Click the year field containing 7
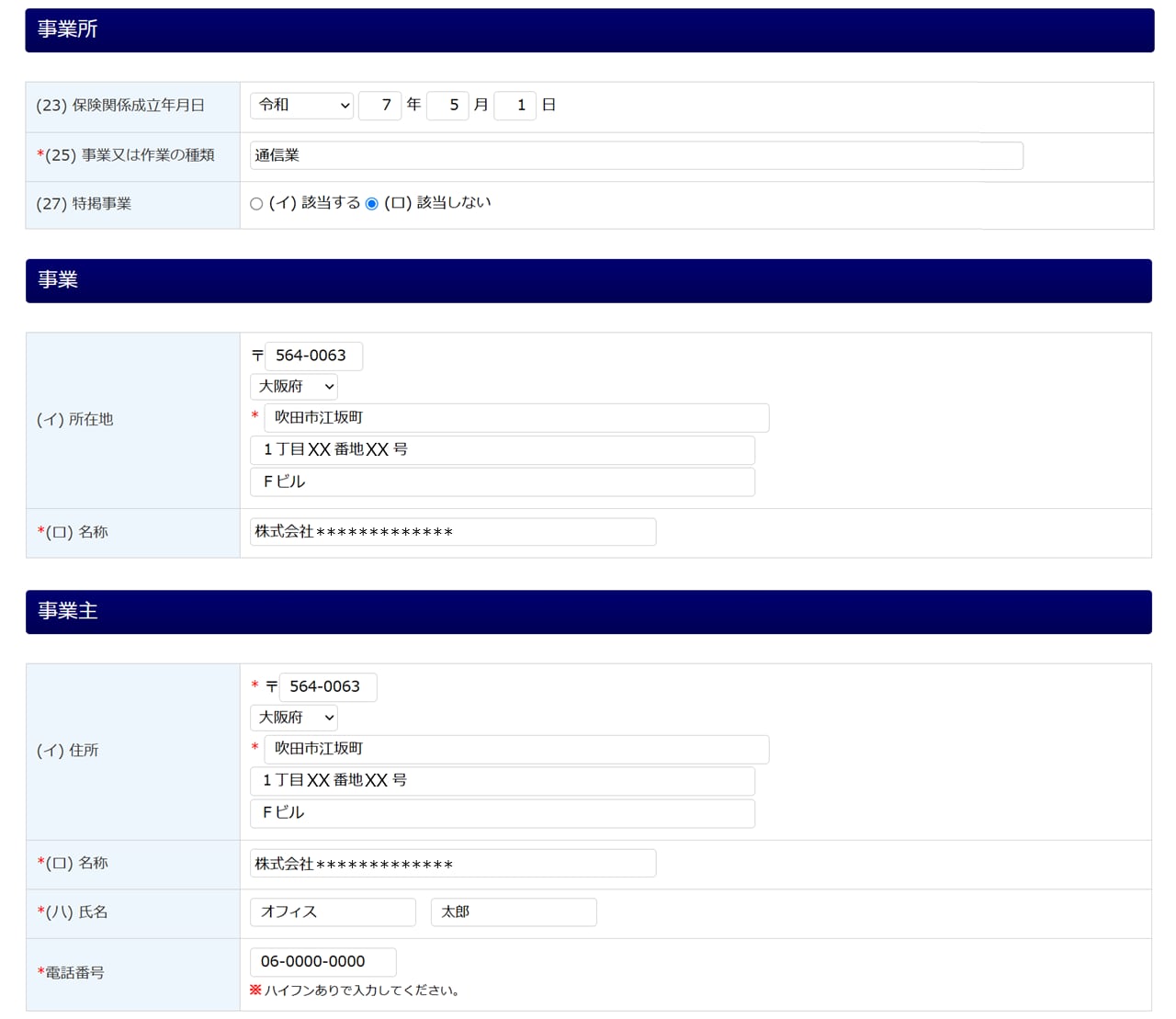 (379, 106)
